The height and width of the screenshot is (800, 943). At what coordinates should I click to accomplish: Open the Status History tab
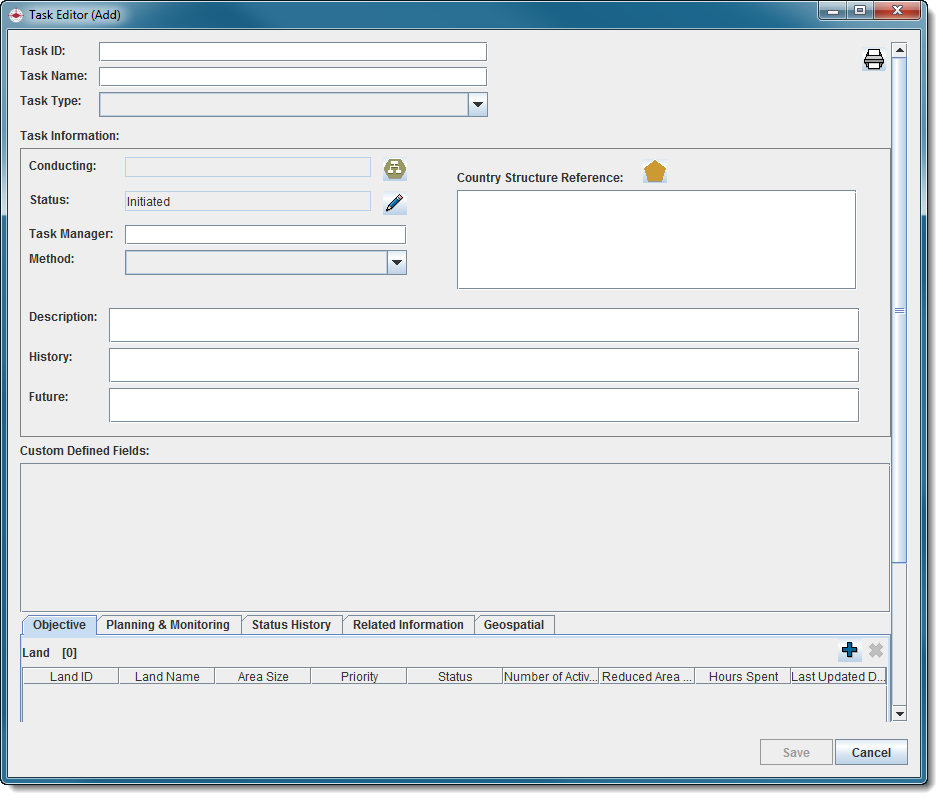(x=291, y=625)
